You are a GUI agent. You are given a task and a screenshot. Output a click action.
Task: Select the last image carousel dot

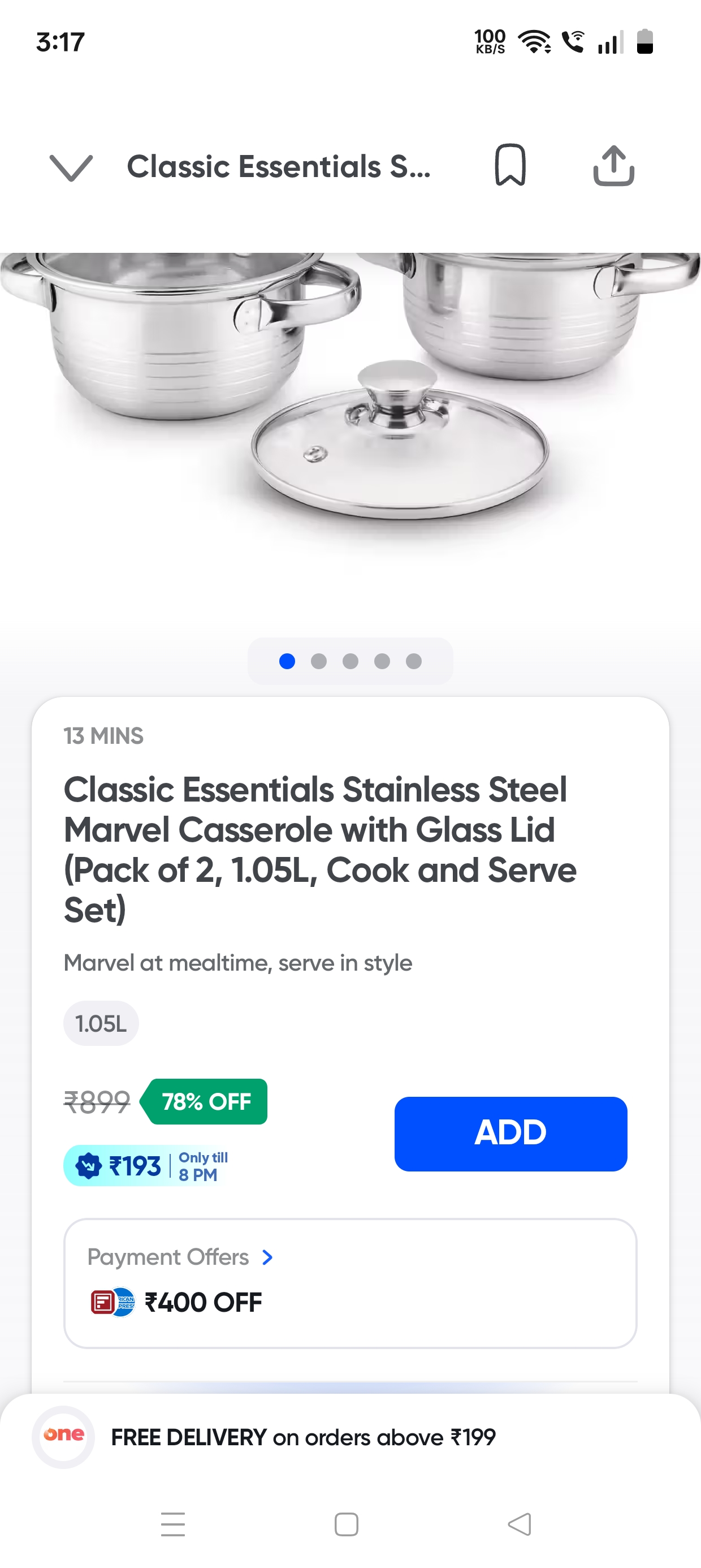pyautogui.click(x=414, y=661)
